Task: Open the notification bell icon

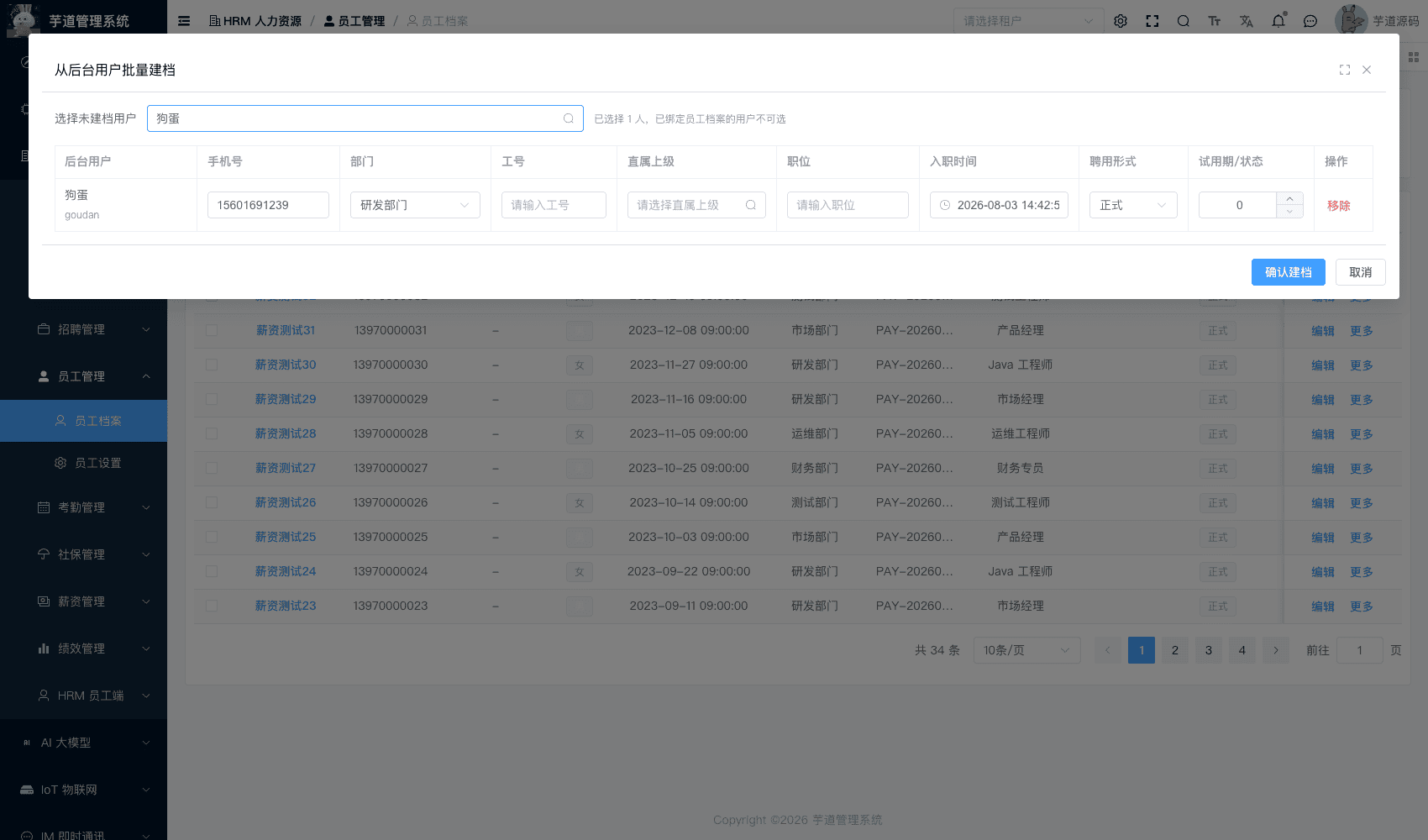Action: 1278,21
